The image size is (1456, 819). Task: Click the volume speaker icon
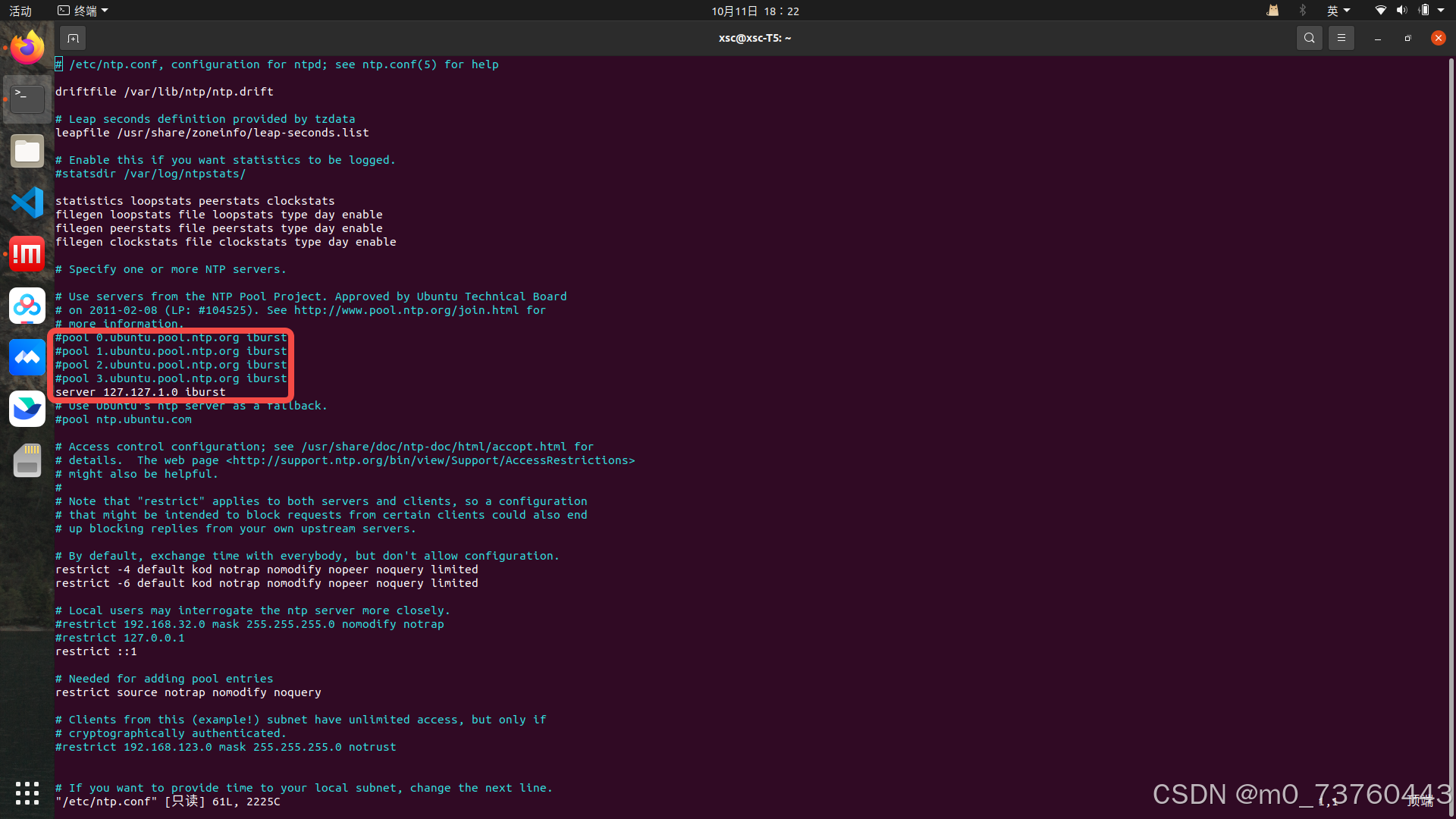(1401, 11)
